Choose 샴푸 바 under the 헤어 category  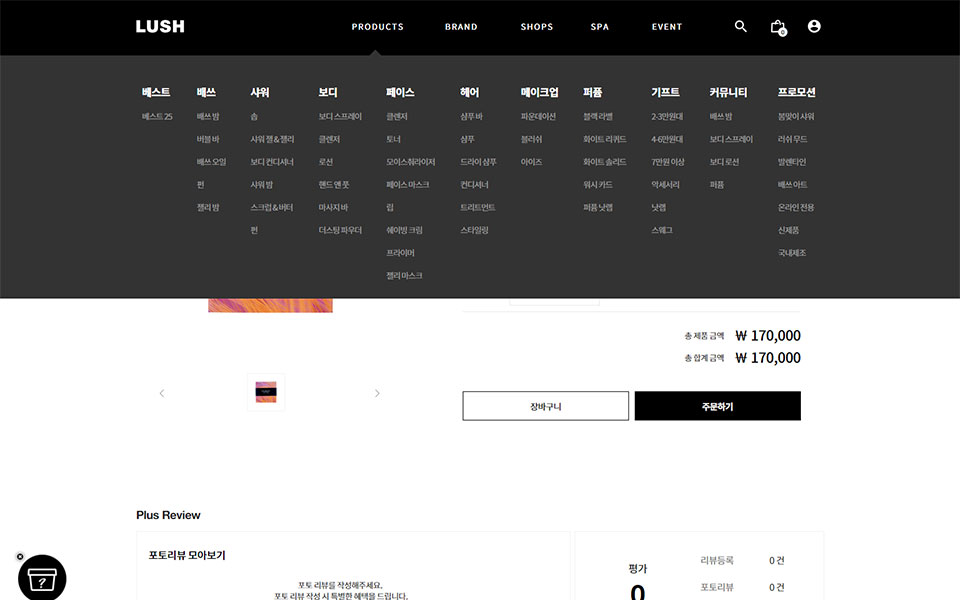[471, 117]
